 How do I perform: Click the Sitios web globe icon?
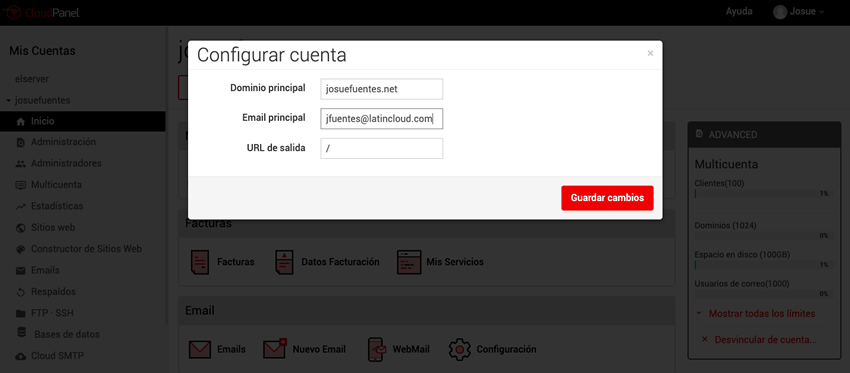click(21, 228)
